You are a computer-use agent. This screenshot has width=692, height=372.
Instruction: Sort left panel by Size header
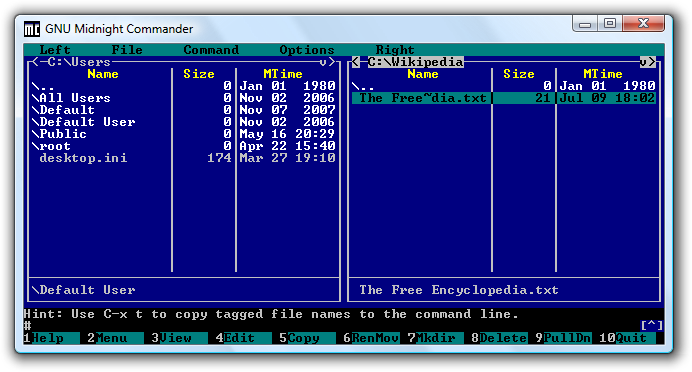(199, 74)
